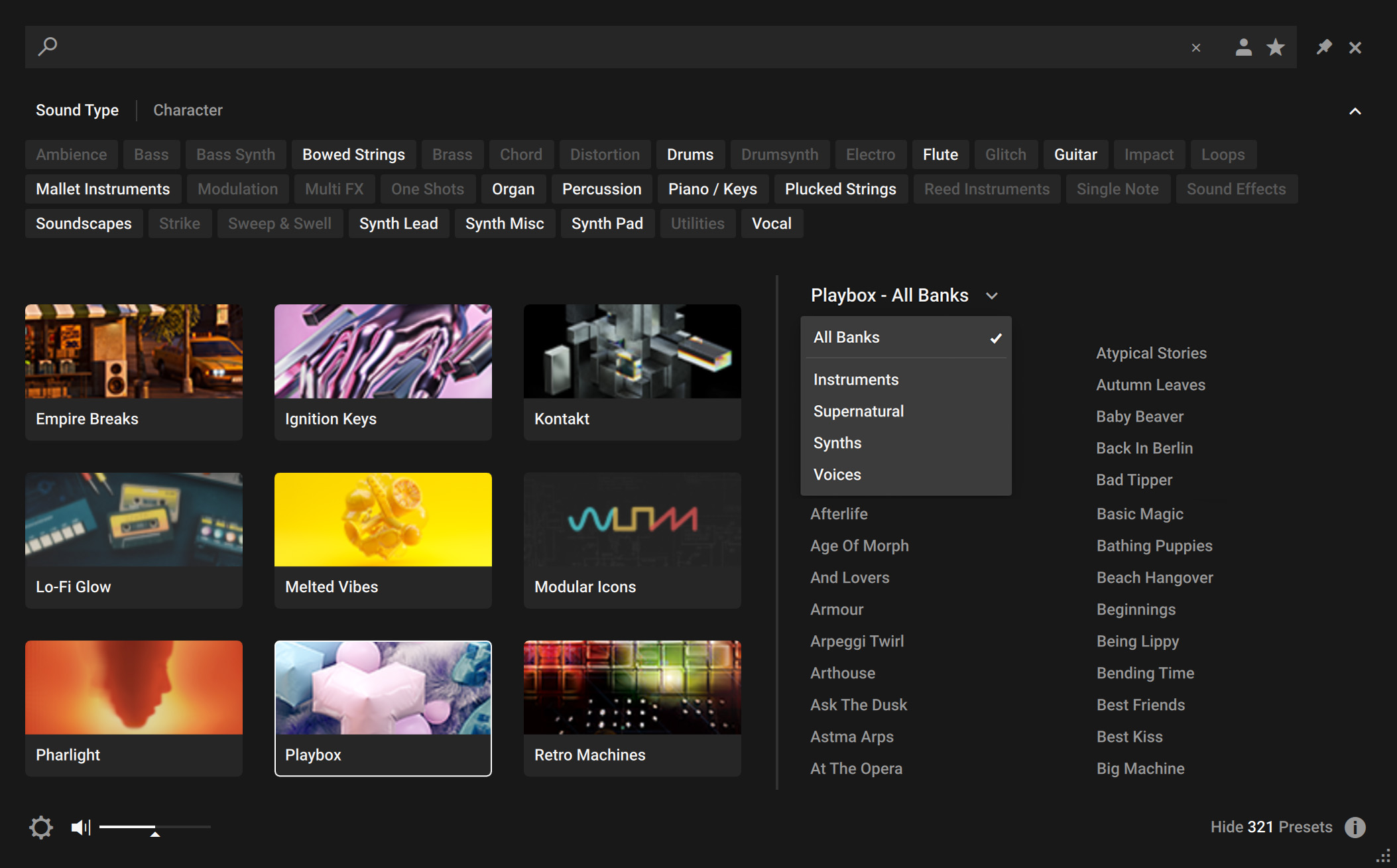Click Hide 321 Presets

coord(1270,827)
